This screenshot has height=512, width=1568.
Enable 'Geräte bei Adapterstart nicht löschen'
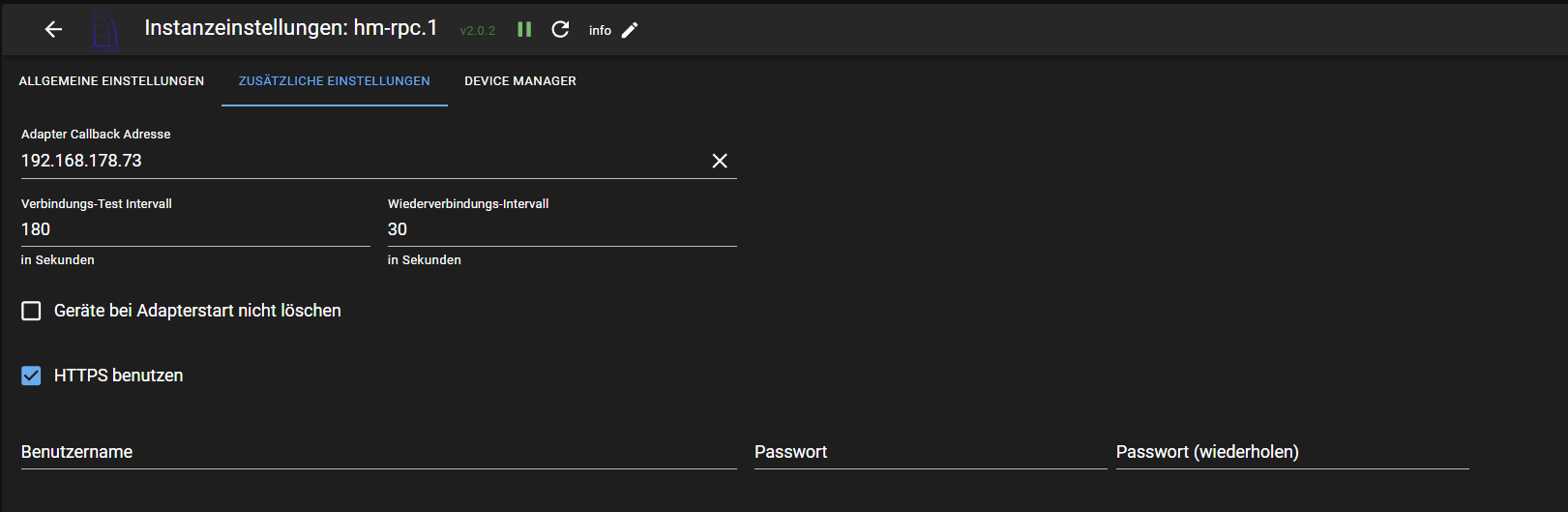[x=32, y=311]
